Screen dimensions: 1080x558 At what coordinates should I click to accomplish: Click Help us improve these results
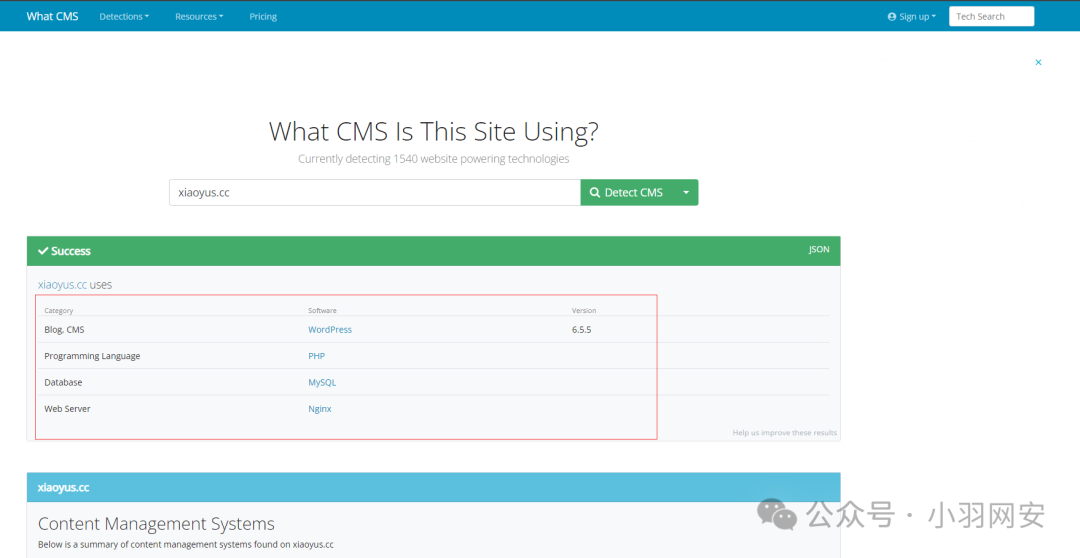[x=785, y=433]
